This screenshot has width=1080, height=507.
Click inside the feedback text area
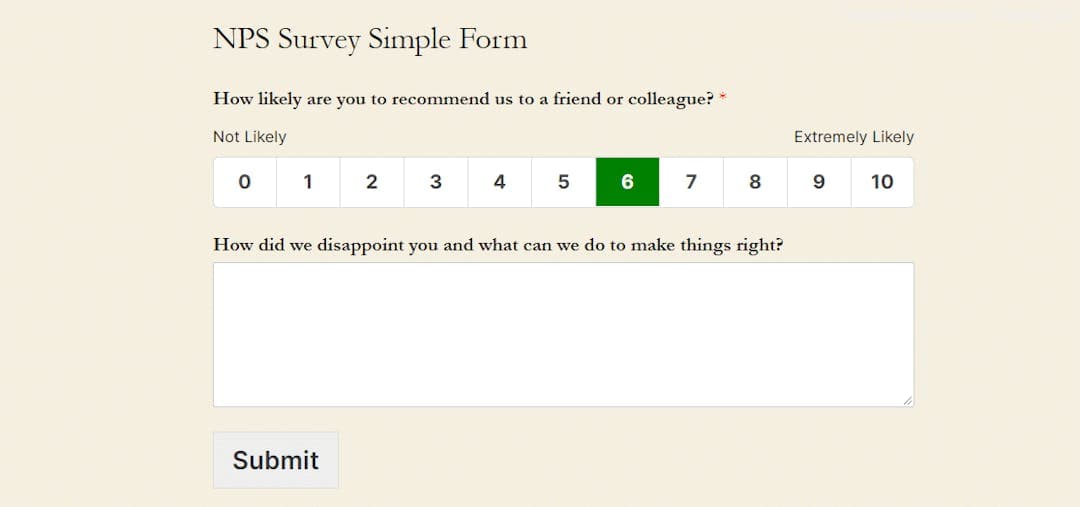click(x=563, y=334)
